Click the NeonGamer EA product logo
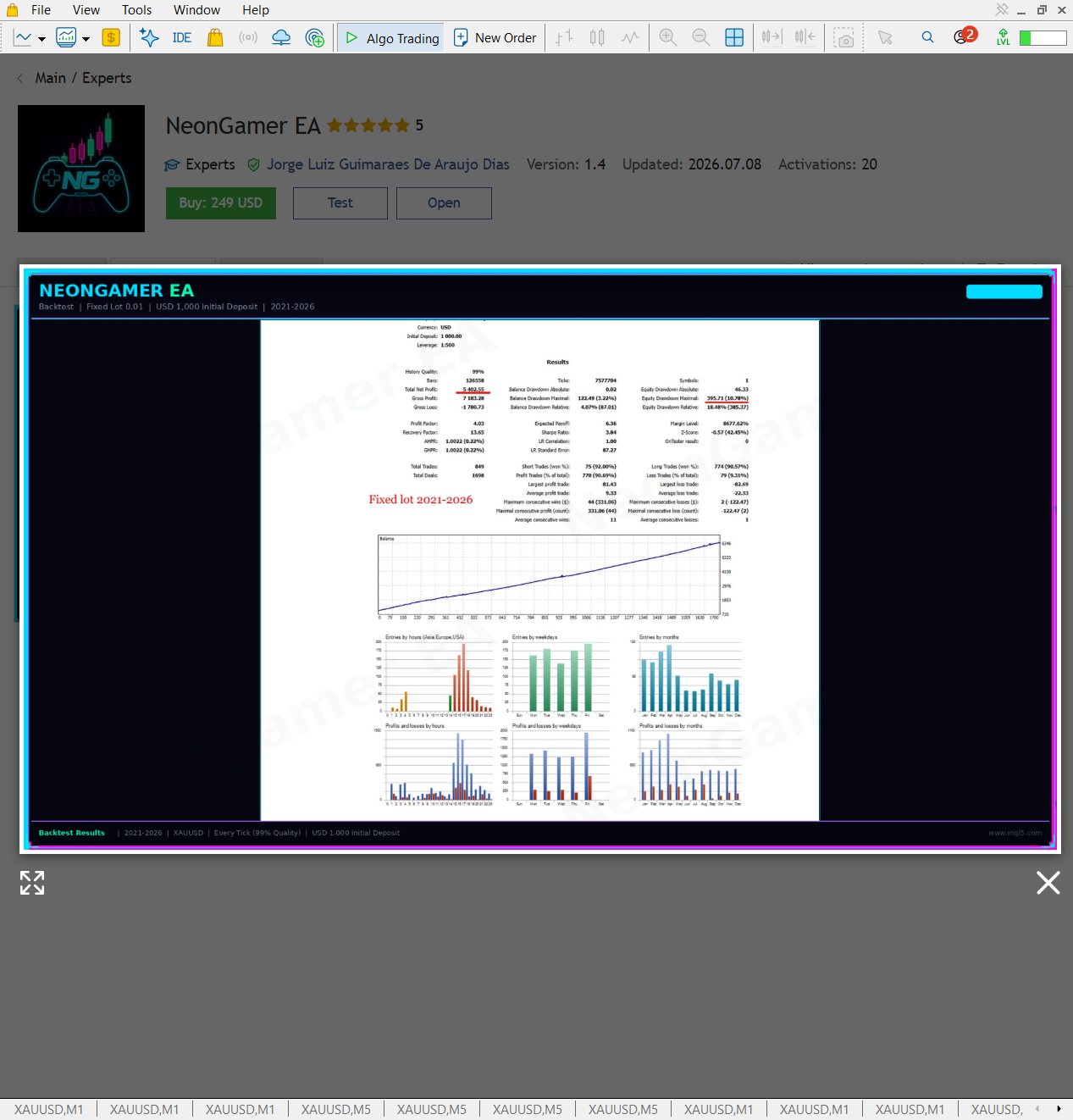1073x1120 pixels. pos(81,169)
